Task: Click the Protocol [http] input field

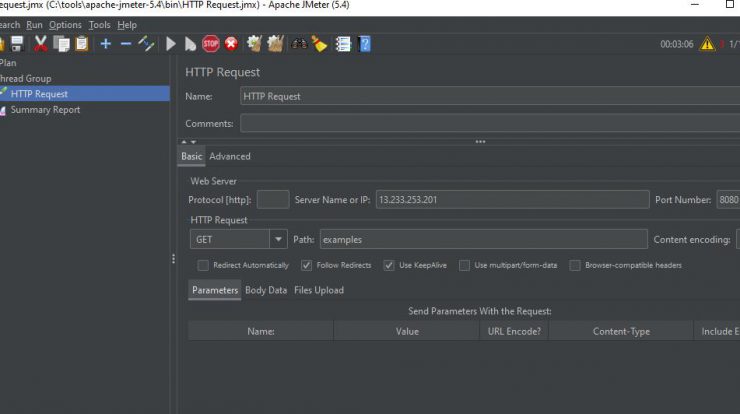Action: [x=273, y=200]
